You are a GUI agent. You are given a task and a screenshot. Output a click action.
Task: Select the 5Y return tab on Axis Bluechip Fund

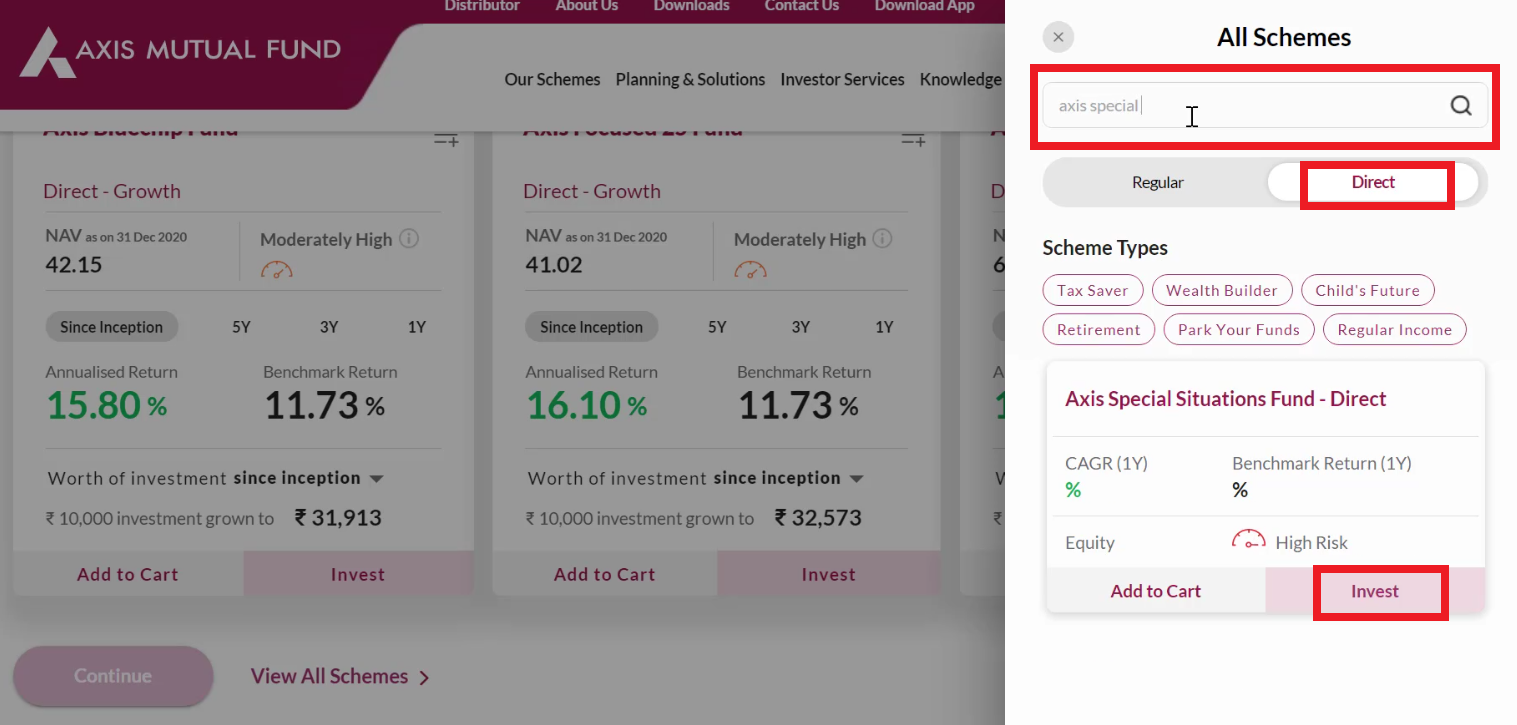241,326
